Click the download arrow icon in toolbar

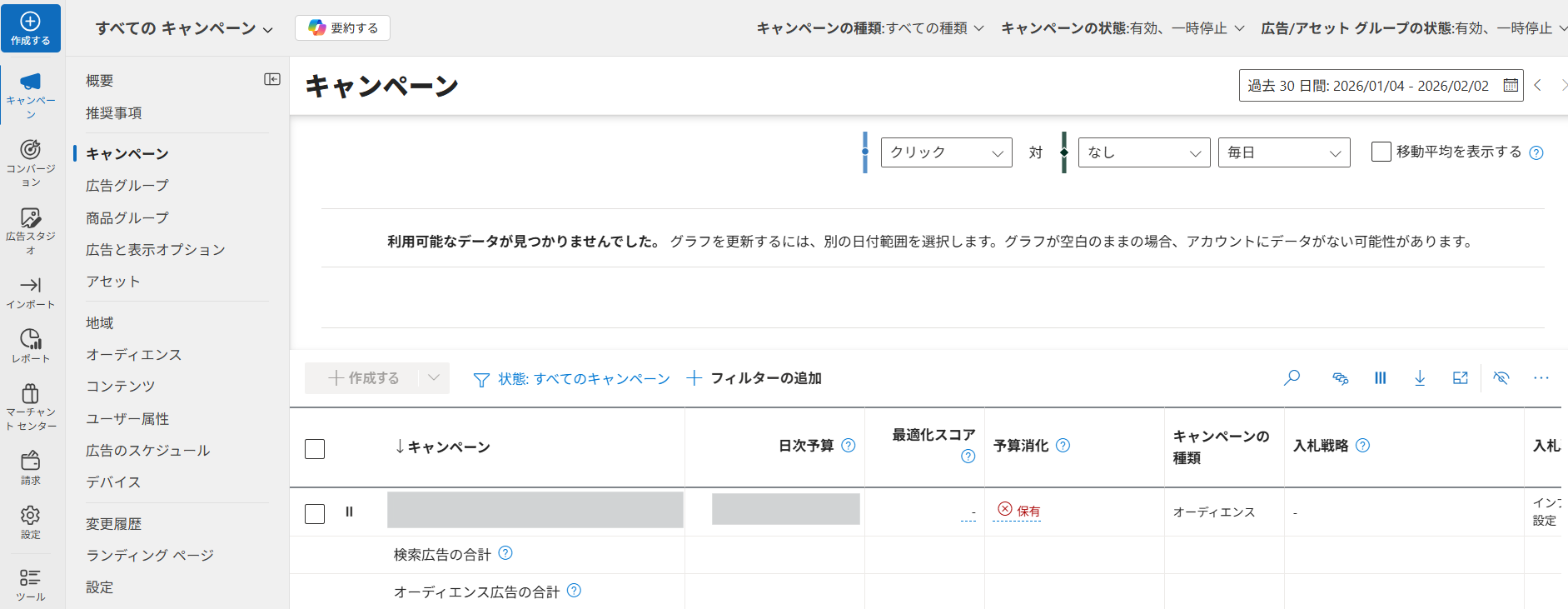[x=1420, y=378]
